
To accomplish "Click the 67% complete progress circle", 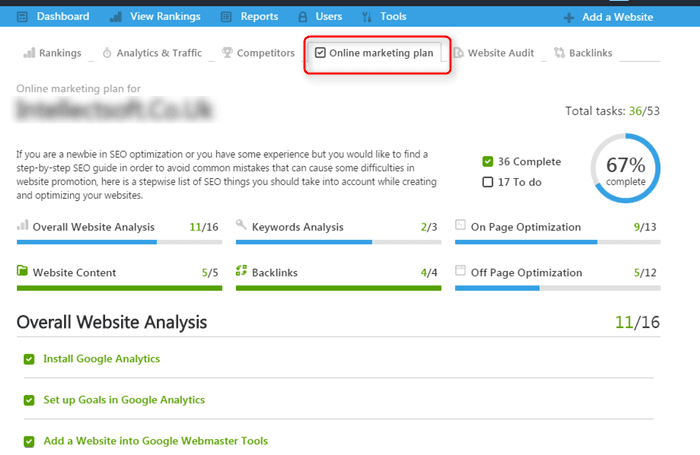I will (625, 168).
